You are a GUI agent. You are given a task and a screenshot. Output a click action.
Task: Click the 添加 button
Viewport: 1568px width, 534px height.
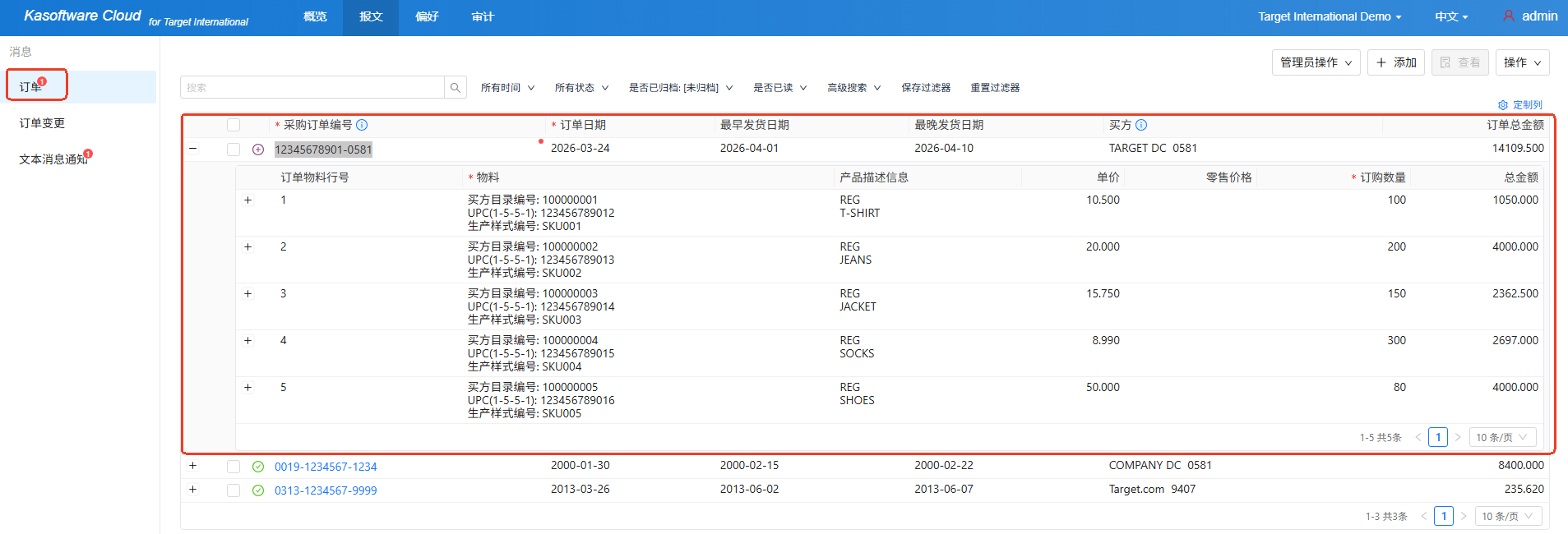pos(1395,62)
